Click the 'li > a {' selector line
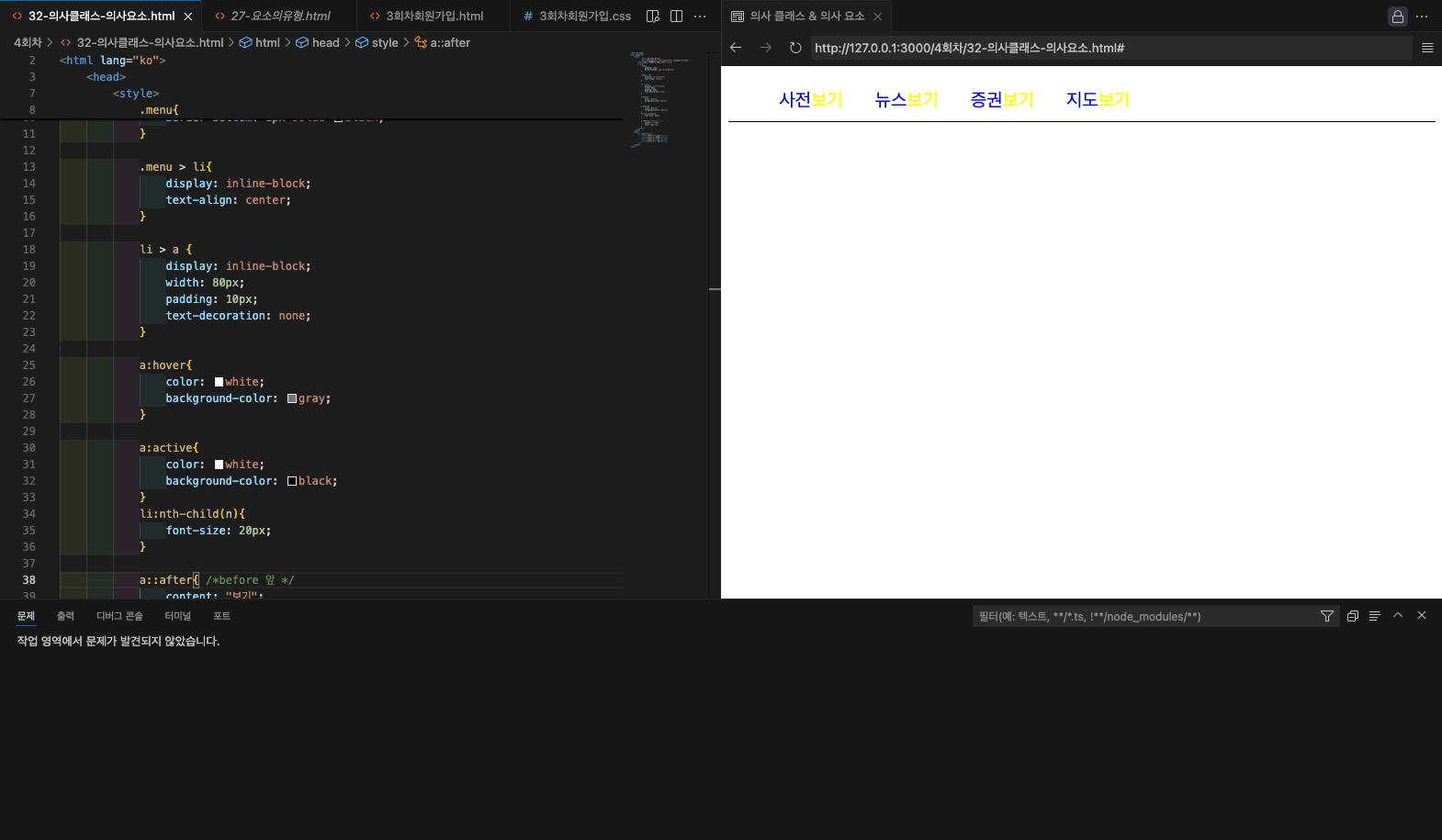This screenshot has width=1442, height=840. coord(165,250)
